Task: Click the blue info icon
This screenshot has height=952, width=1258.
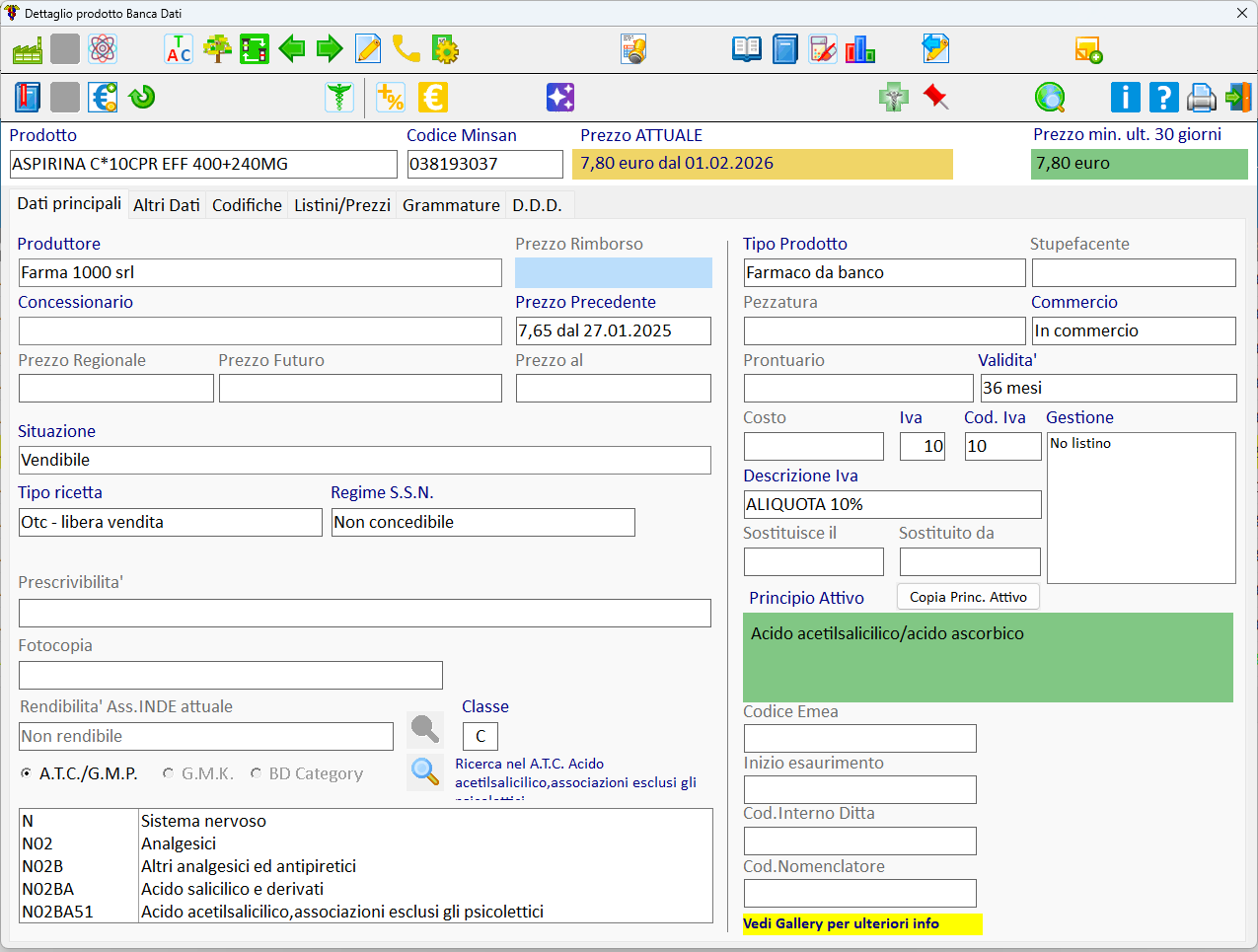Action: pyautogui.click(x=1126, y=97)
